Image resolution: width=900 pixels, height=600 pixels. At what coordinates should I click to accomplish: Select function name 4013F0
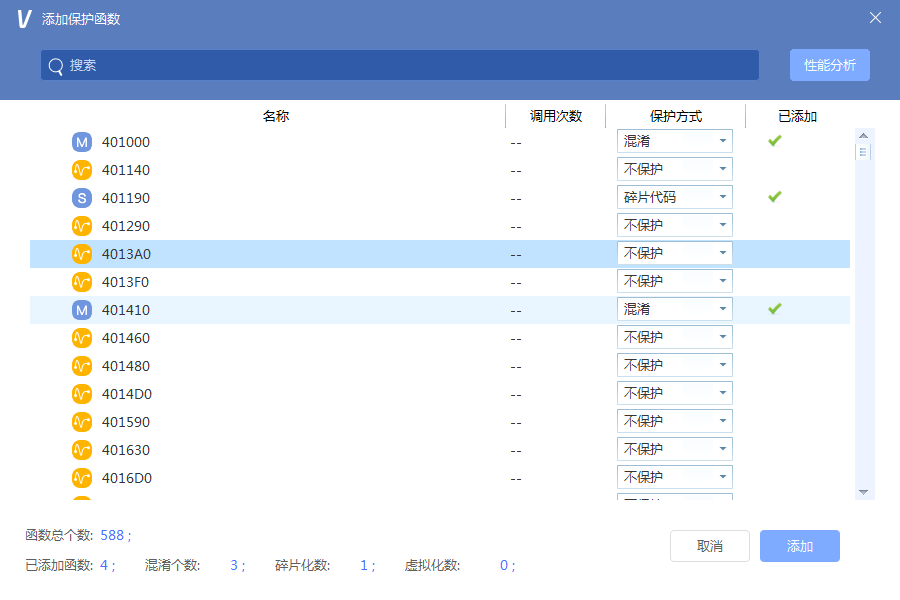pos(125,282)
